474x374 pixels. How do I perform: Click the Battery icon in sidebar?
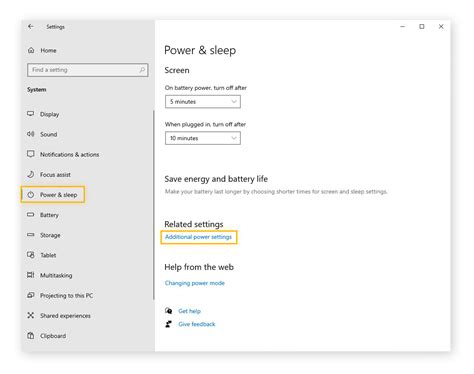pos(31,215)
